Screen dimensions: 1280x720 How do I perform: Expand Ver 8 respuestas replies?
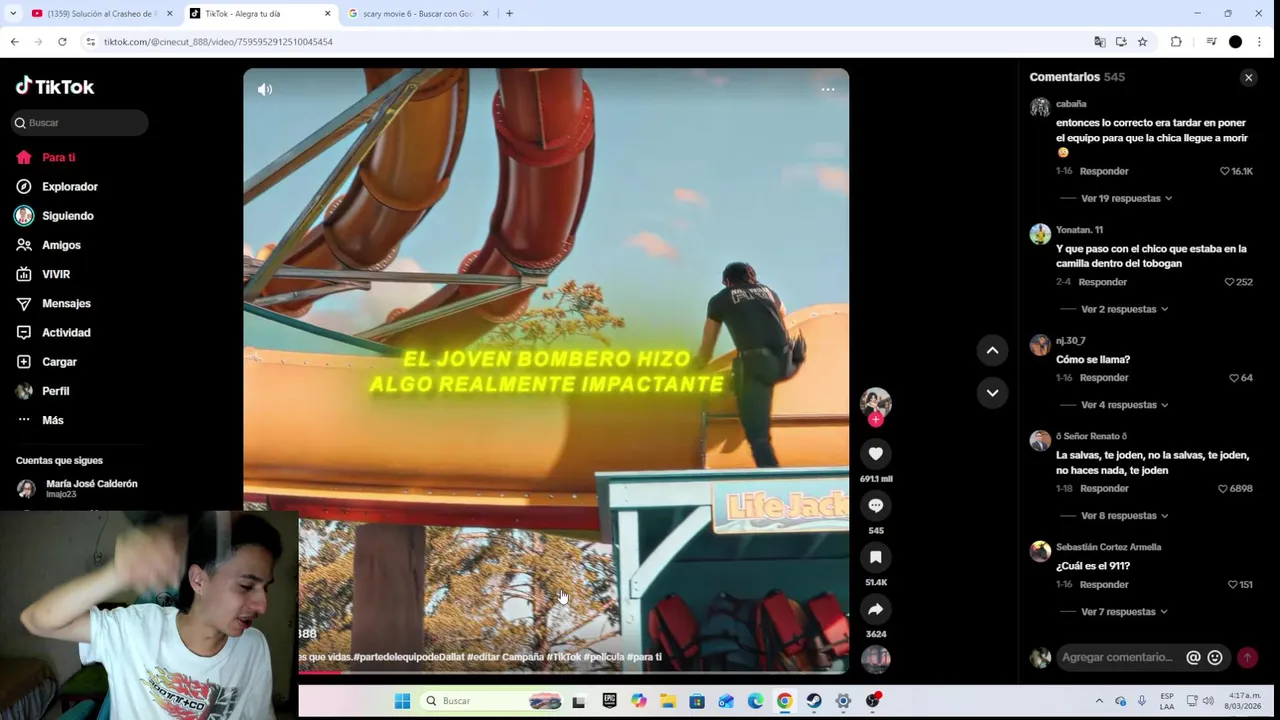point(1124,516)
